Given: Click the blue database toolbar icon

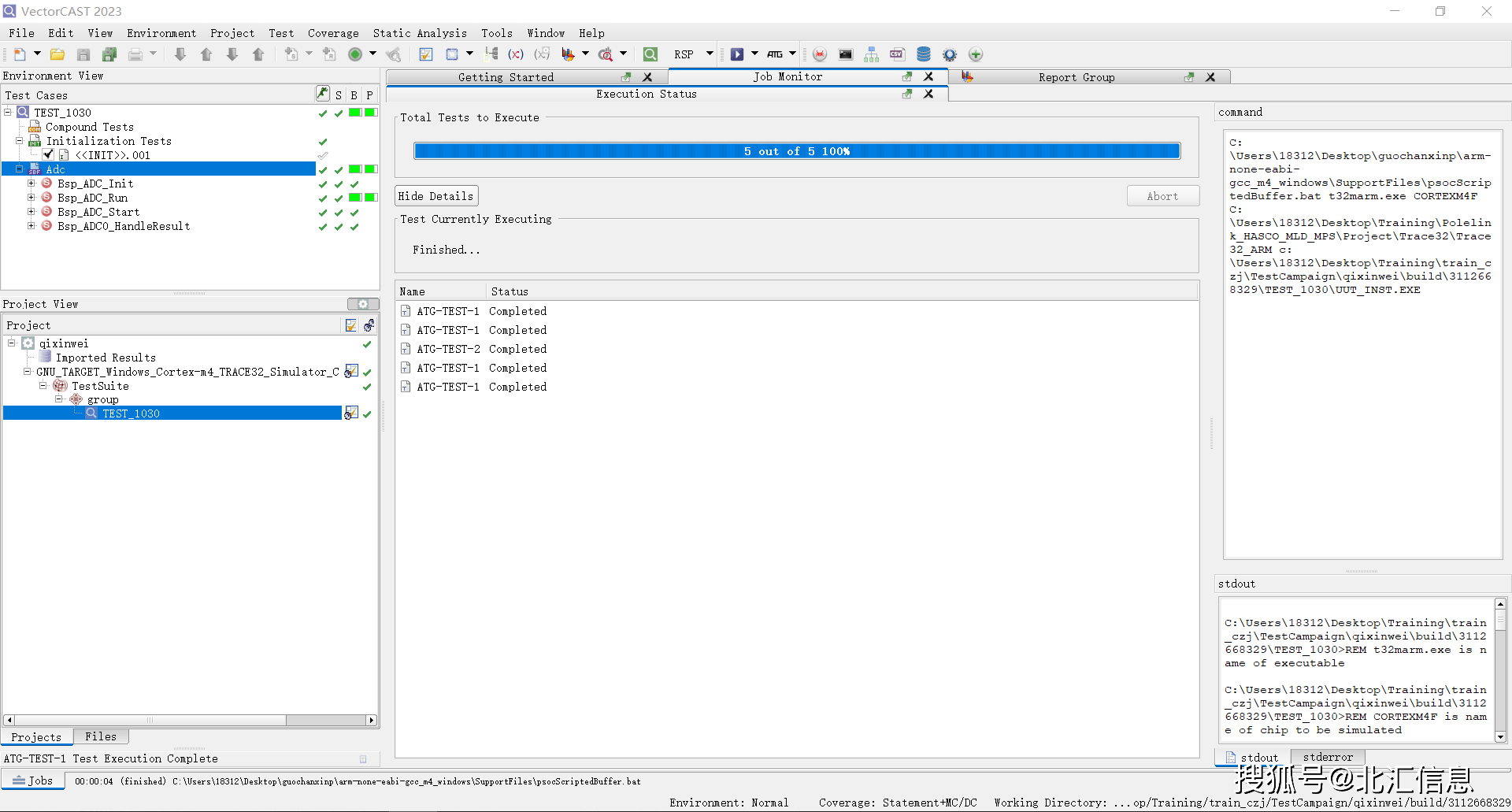Looking at the screenshot, I should pyautogui.click(x=924, y=54).
